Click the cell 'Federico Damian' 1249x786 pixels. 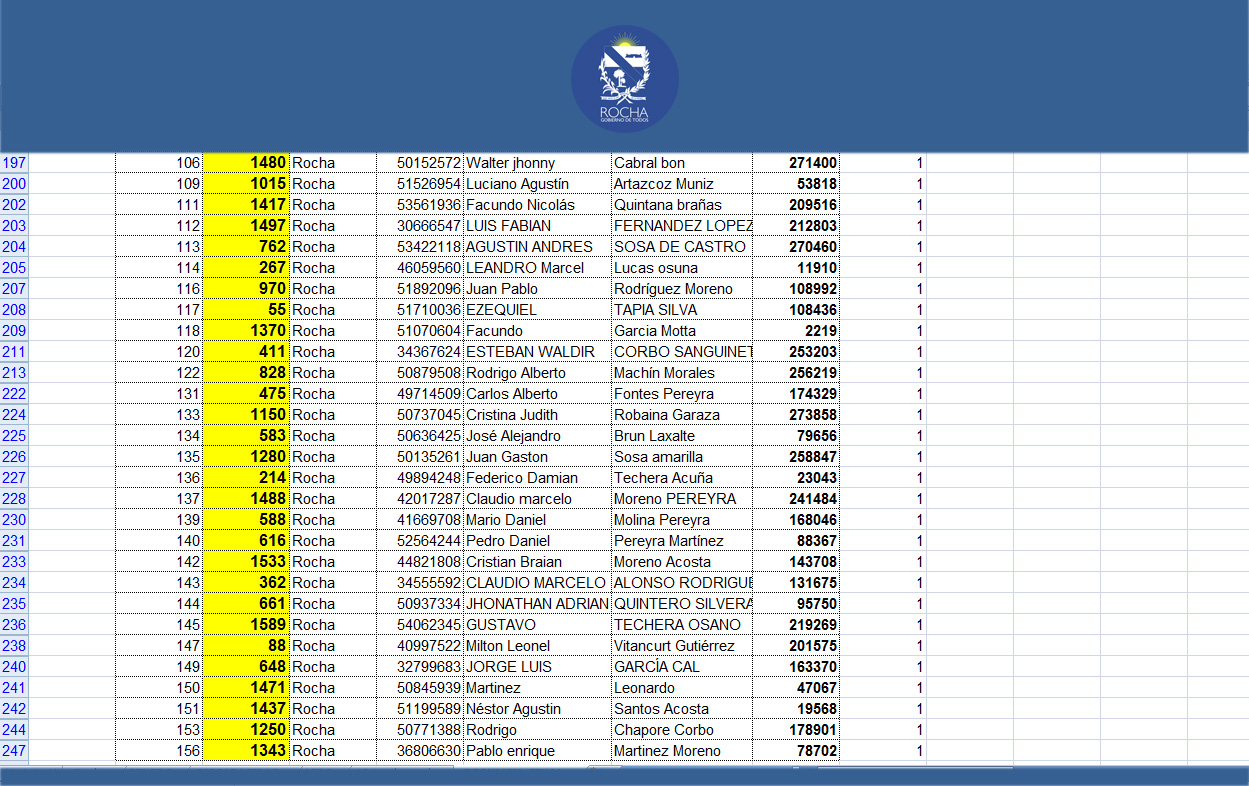click(x=538, y=478)
